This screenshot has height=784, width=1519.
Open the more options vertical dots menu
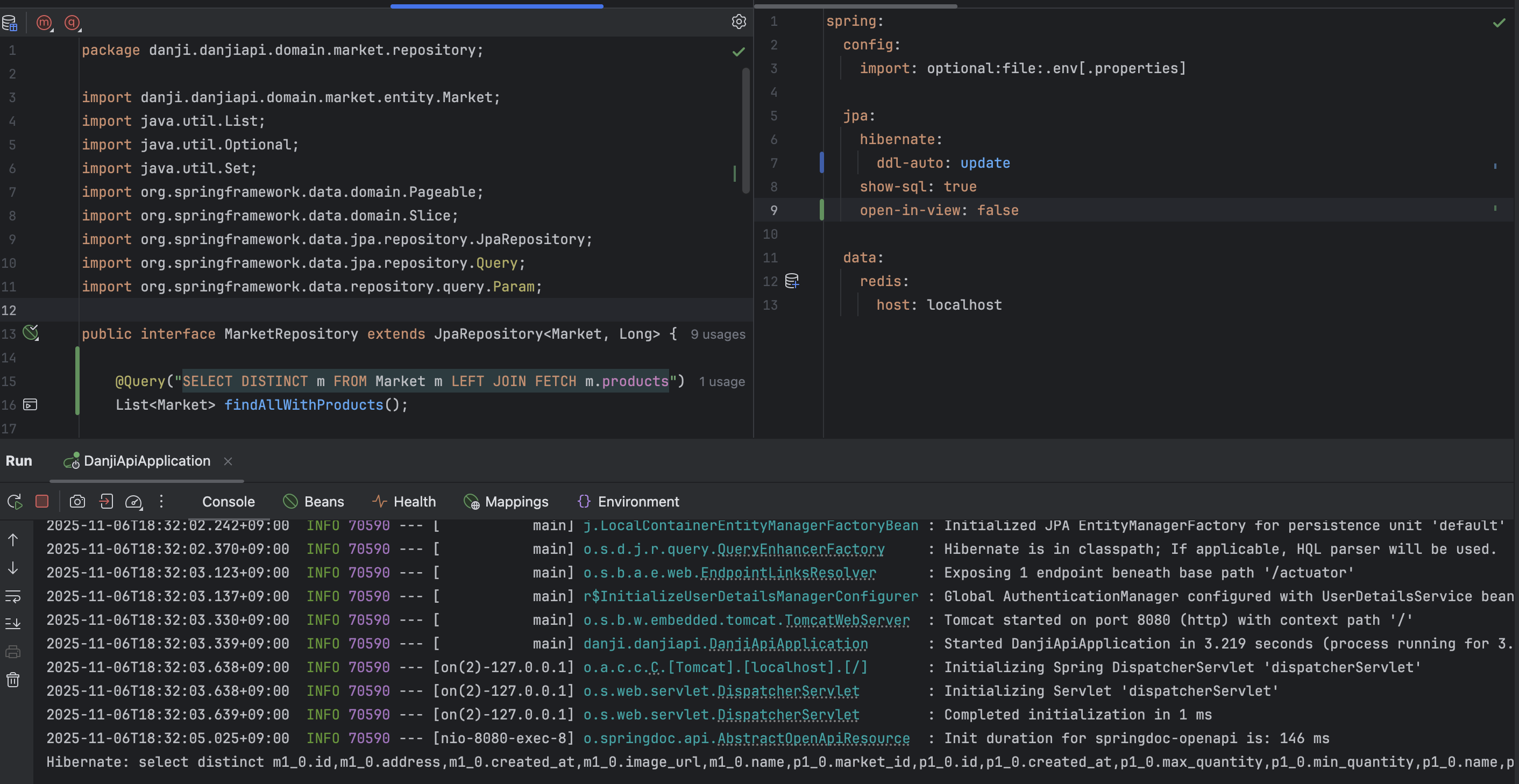click(161, 502)
